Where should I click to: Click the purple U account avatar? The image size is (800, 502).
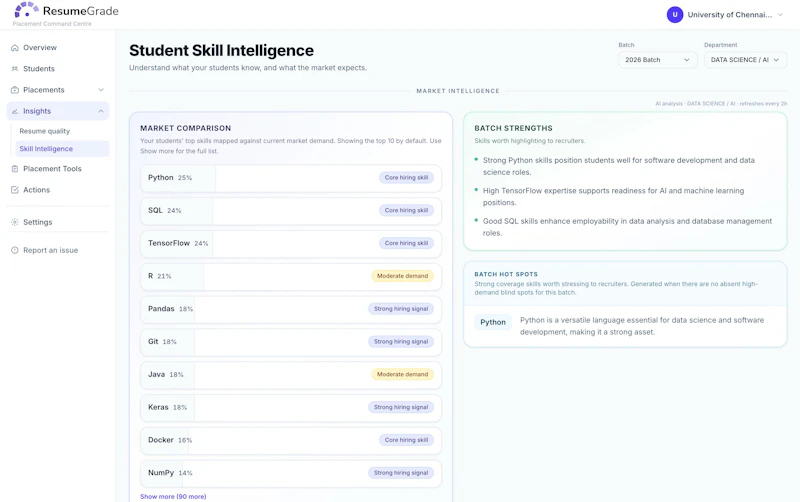[674, 15]
